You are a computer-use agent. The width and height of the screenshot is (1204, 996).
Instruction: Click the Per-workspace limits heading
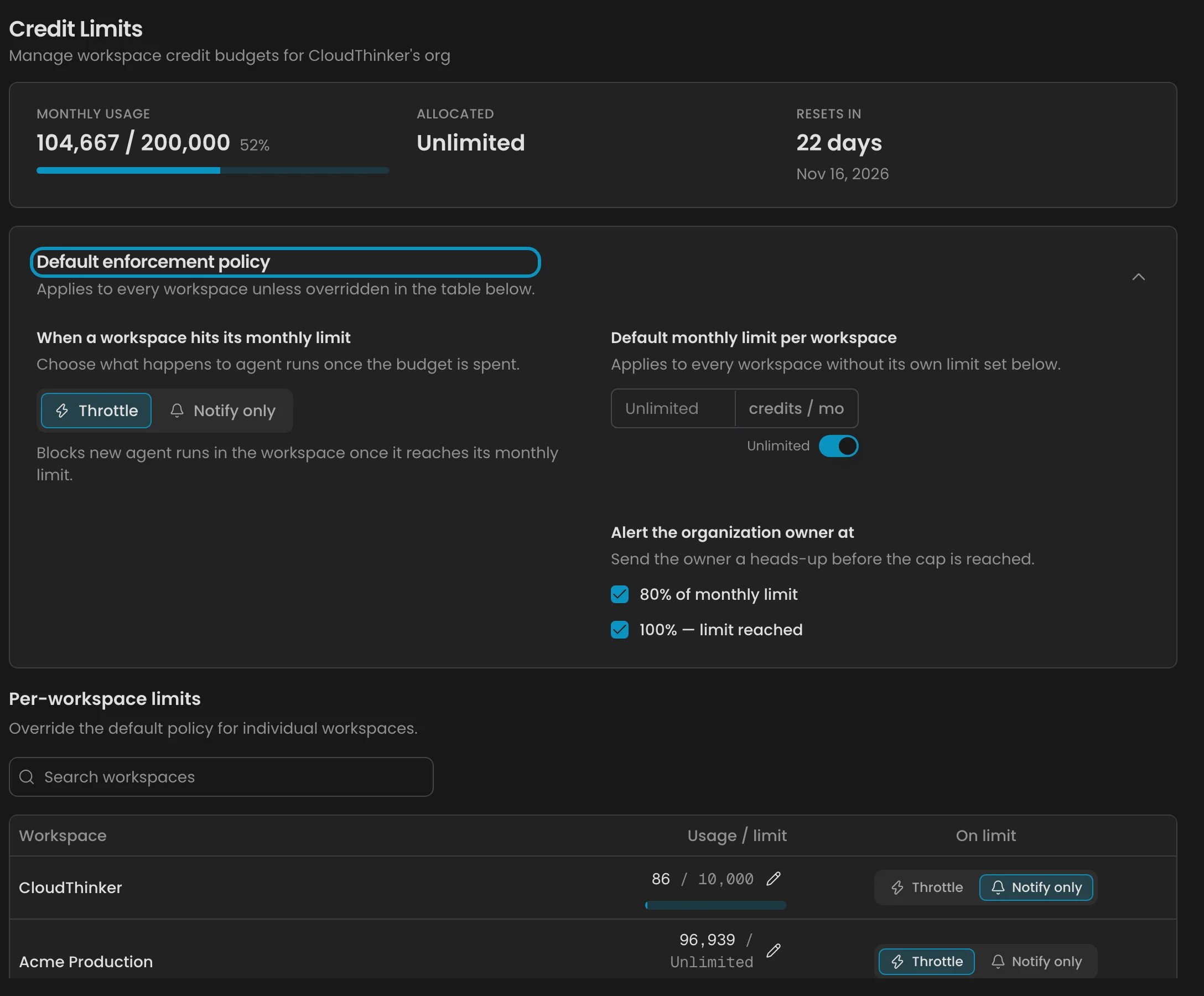tap(105, 698)
